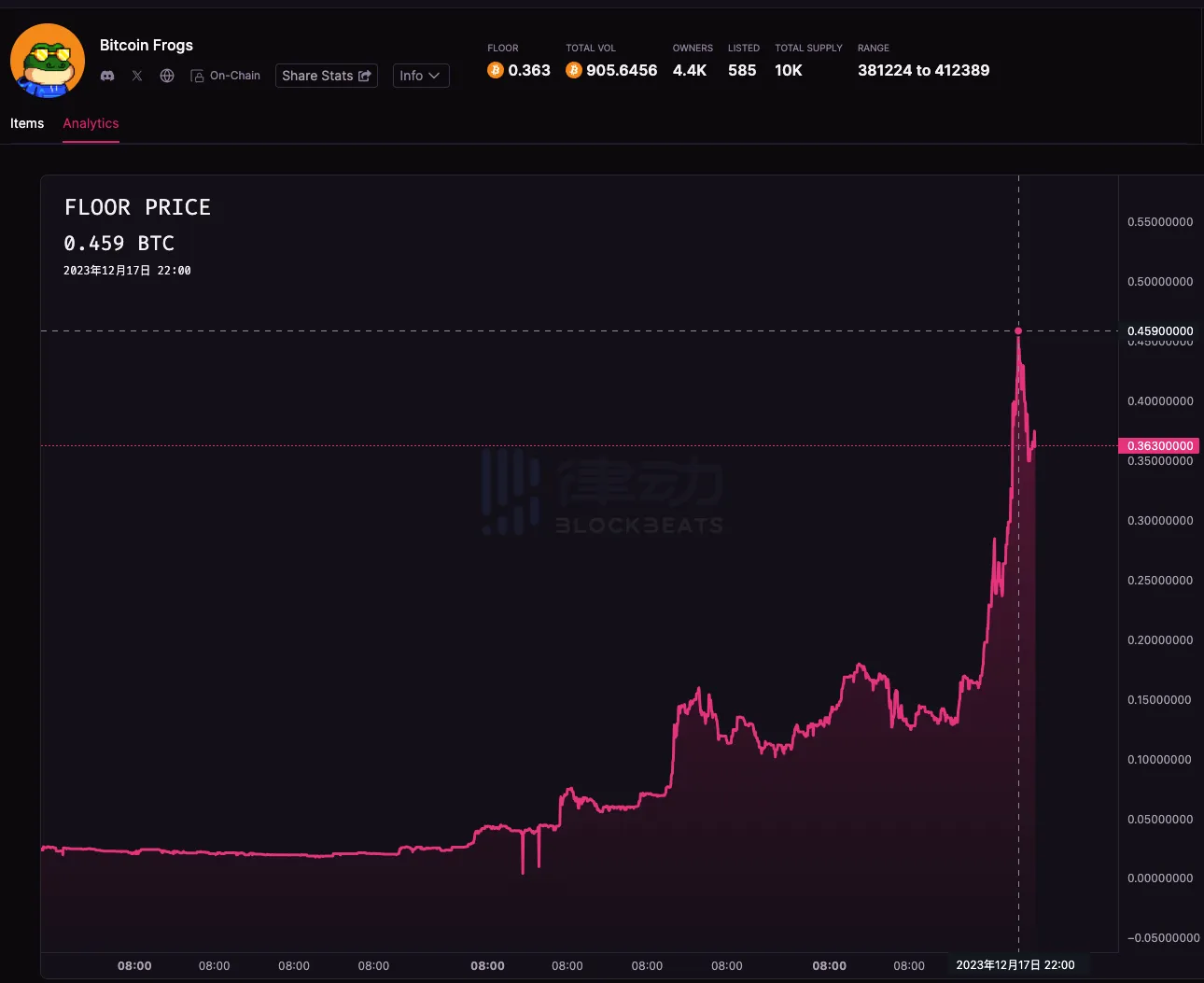1204x983 pixels.
Task: Click the range value 381224 to 412389
Action: click(x=923, y=70)
